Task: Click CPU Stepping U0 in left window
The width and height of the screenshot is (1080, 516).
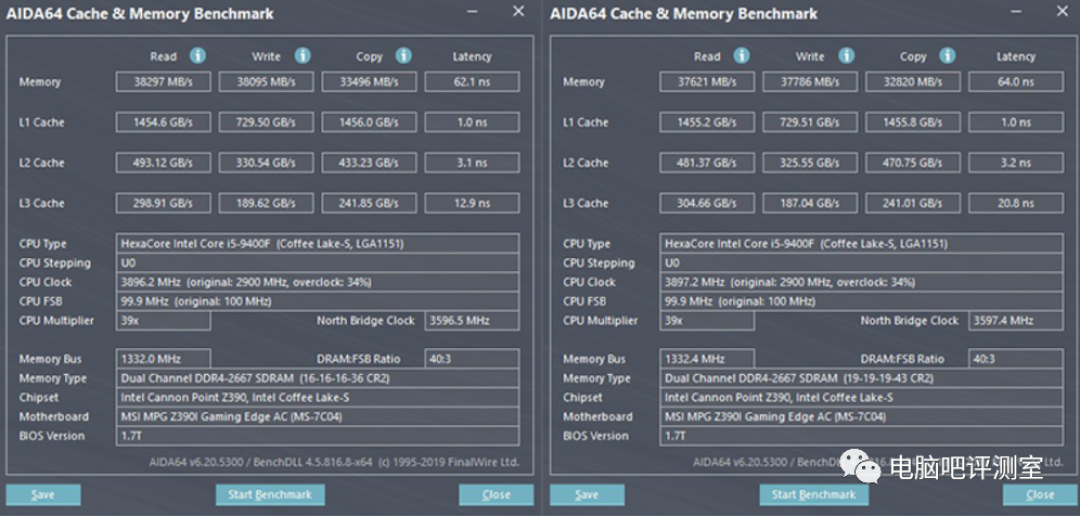Action: tap(318, 263)
